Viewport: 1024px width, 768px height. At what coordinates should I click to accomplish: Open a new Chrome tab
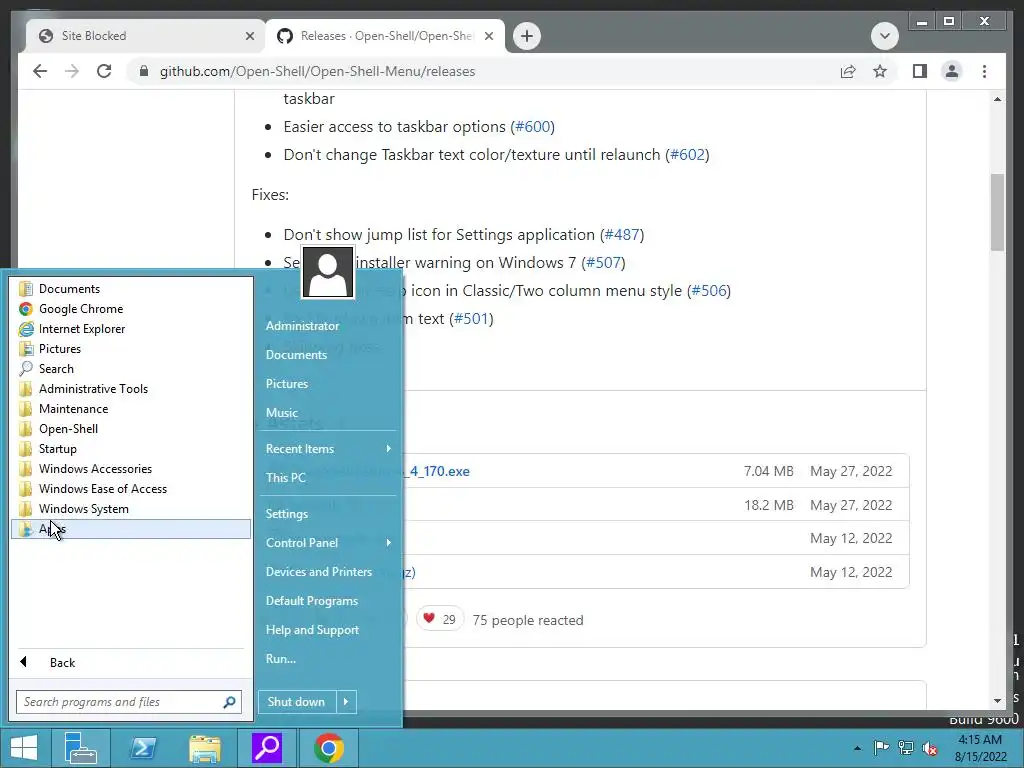(x=527, y=36)
